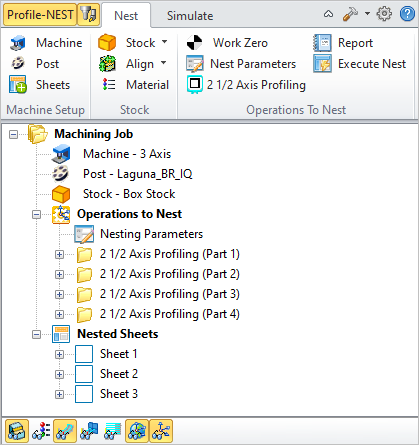
Task: Open the Machine setup icon
Action: click(x=17, y=43)
